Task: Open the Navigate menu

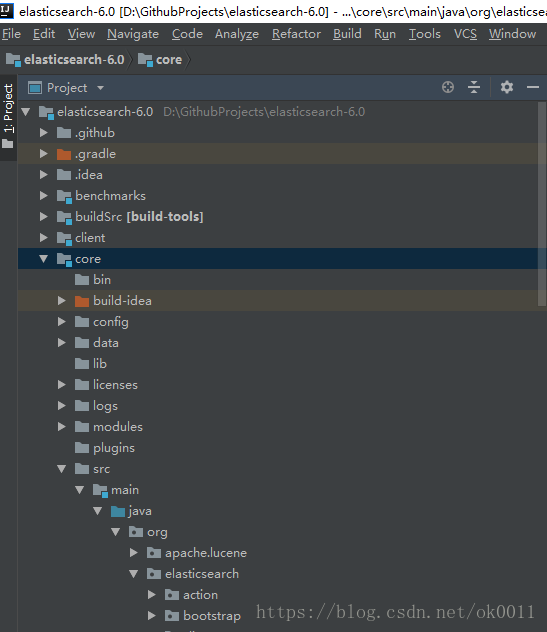Action: 133,34
